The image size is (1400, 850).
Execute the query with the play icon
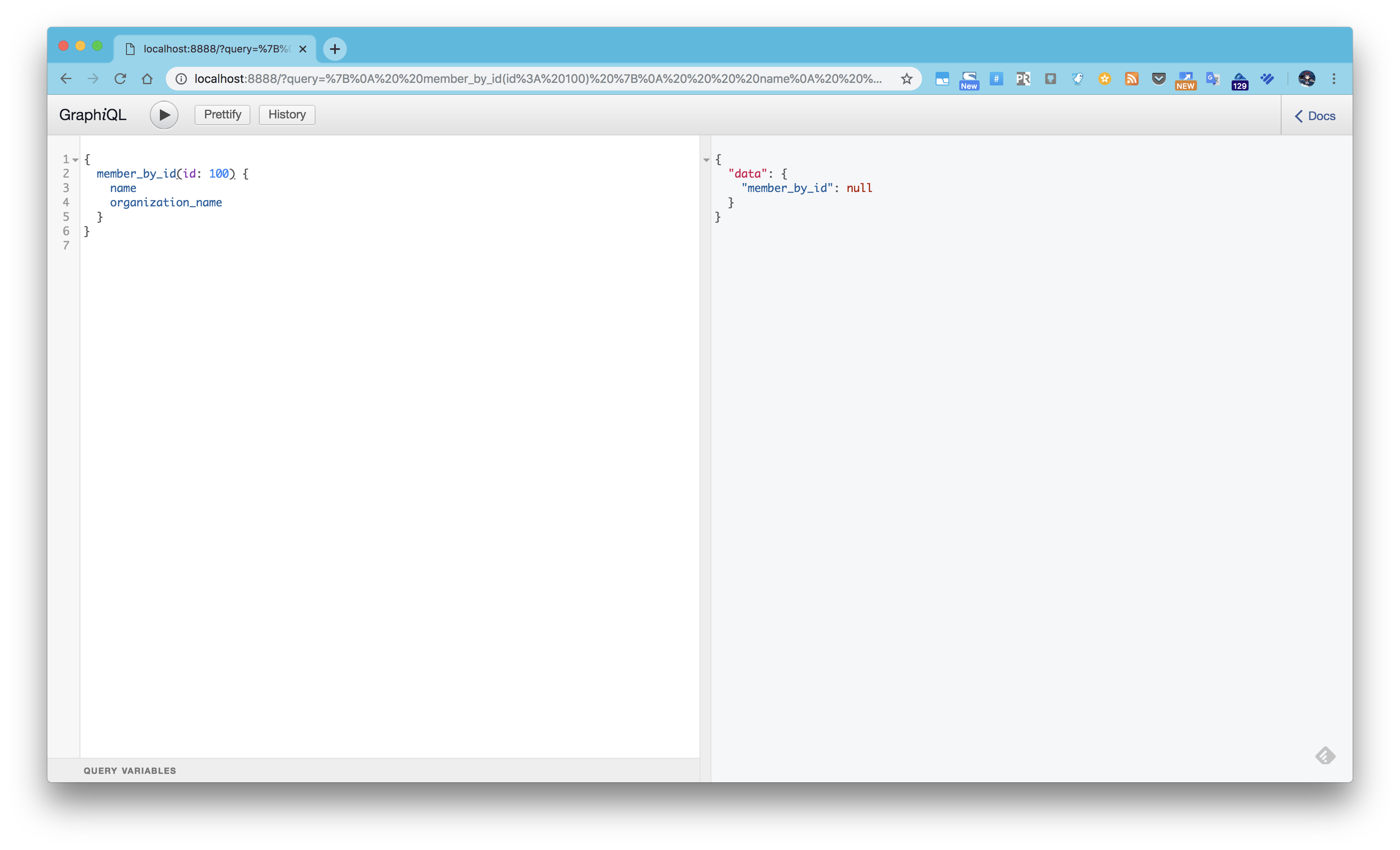164,115
